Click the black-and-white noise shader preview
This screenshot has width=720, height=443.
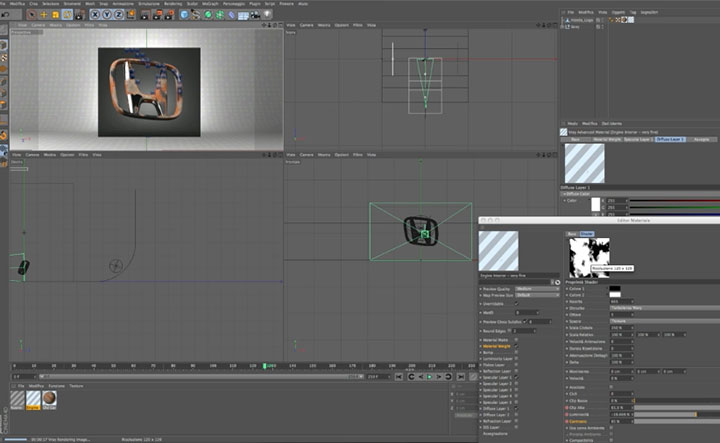coord(590,258)
